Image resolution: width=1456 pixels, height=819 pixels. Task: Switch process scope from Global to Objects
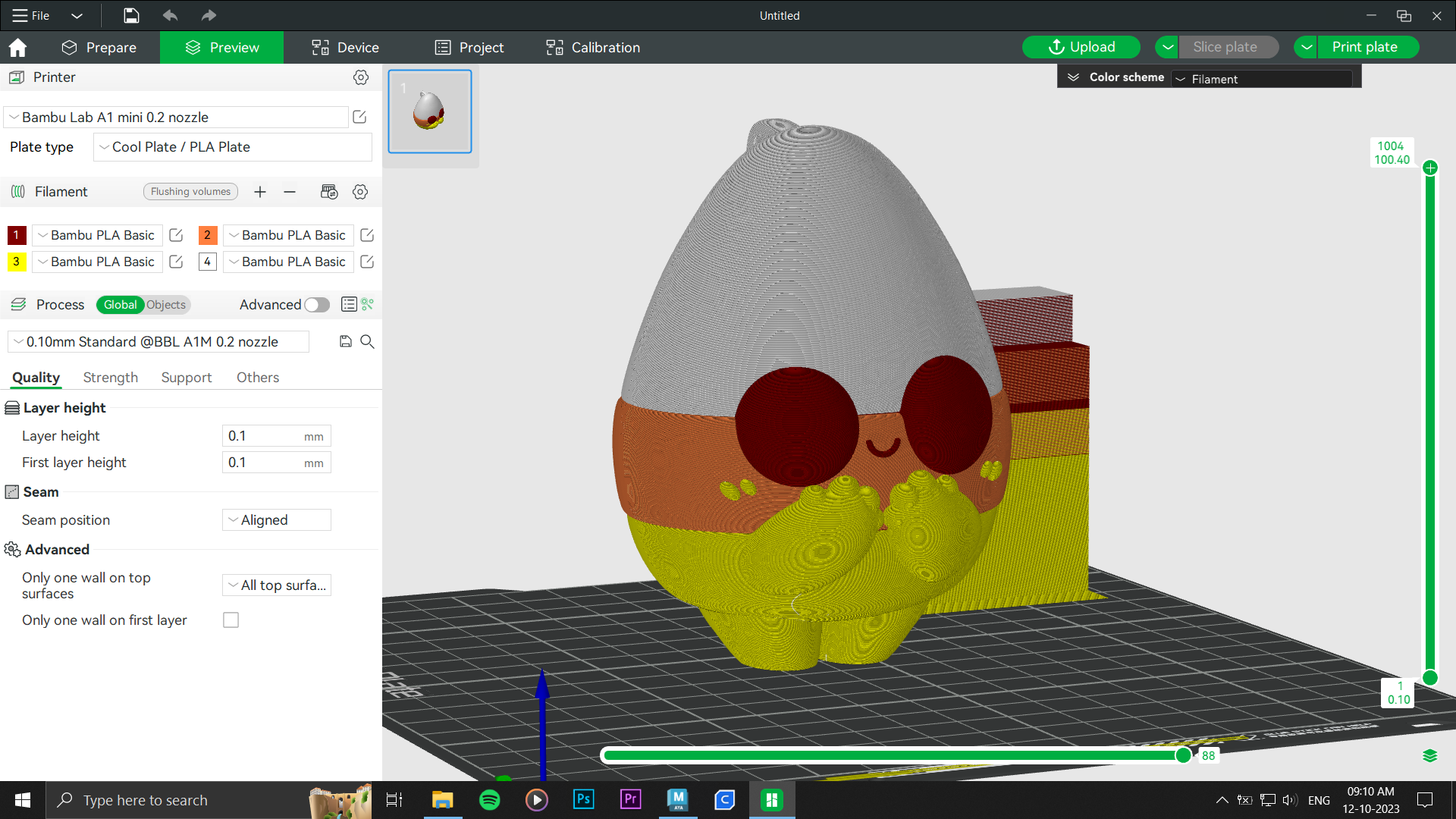click(166, 305)
